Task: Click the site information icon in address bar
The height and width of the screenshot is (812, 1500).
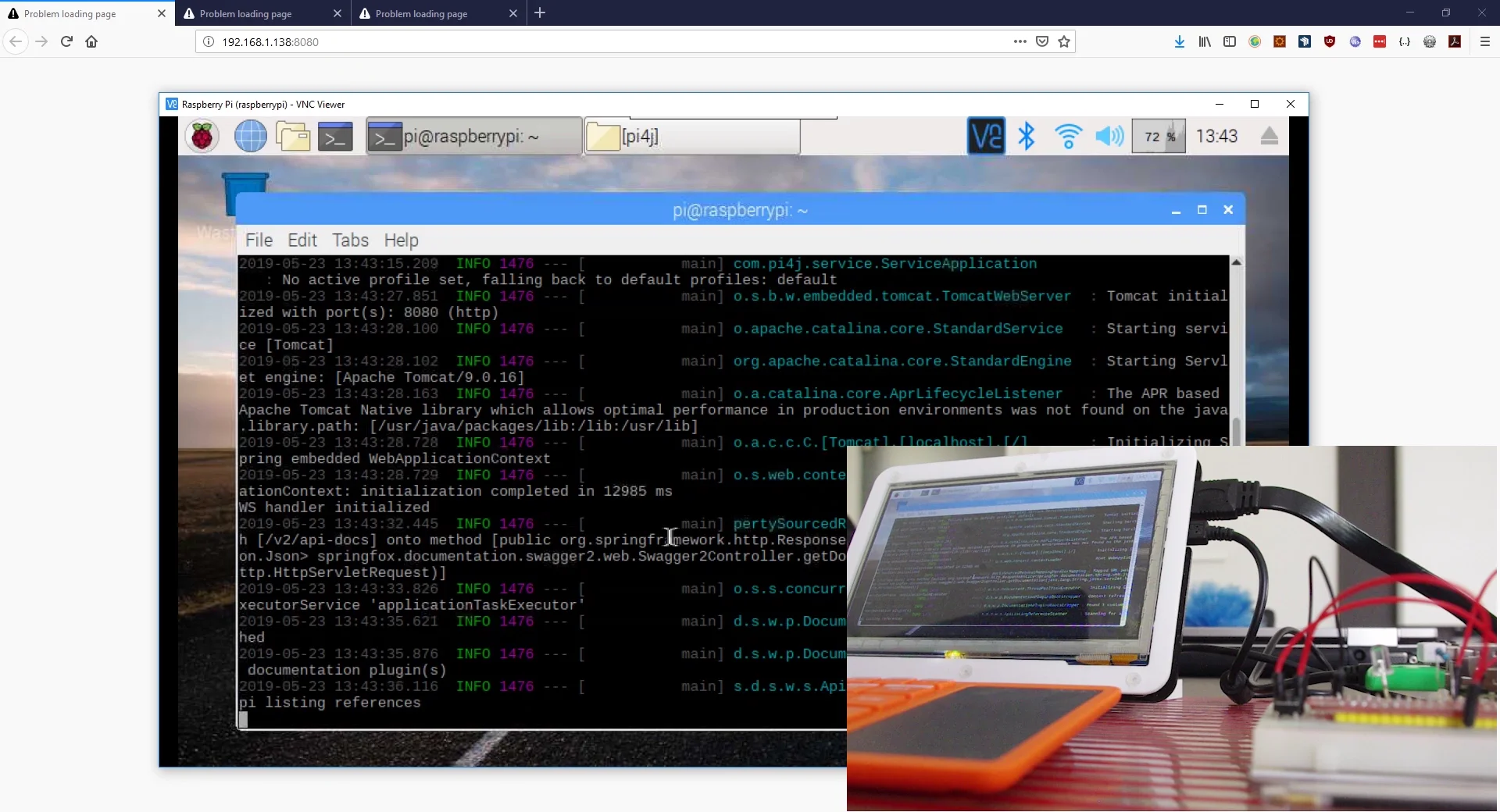Action: [x=208, y=41]
